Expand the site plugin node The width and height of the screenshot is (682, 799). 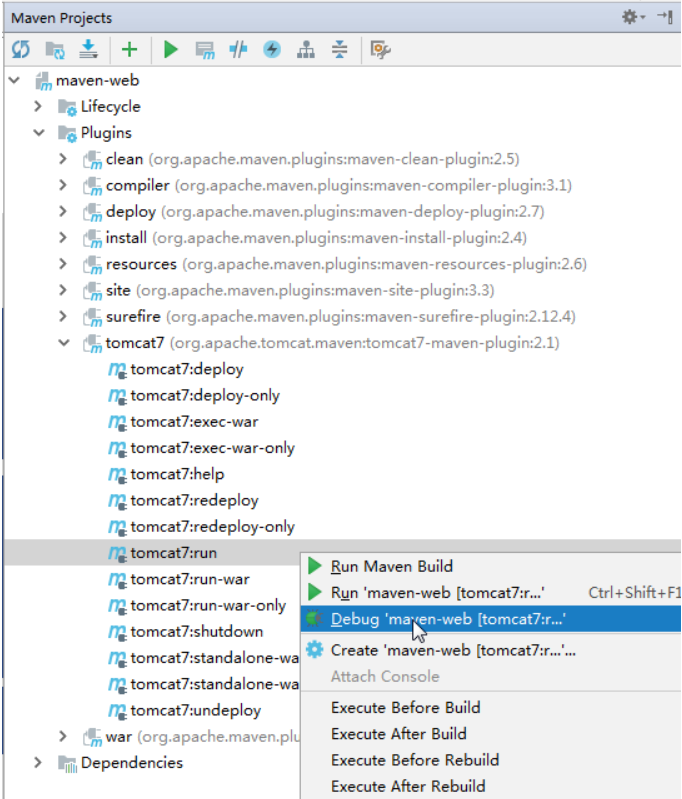pos(63,290)
